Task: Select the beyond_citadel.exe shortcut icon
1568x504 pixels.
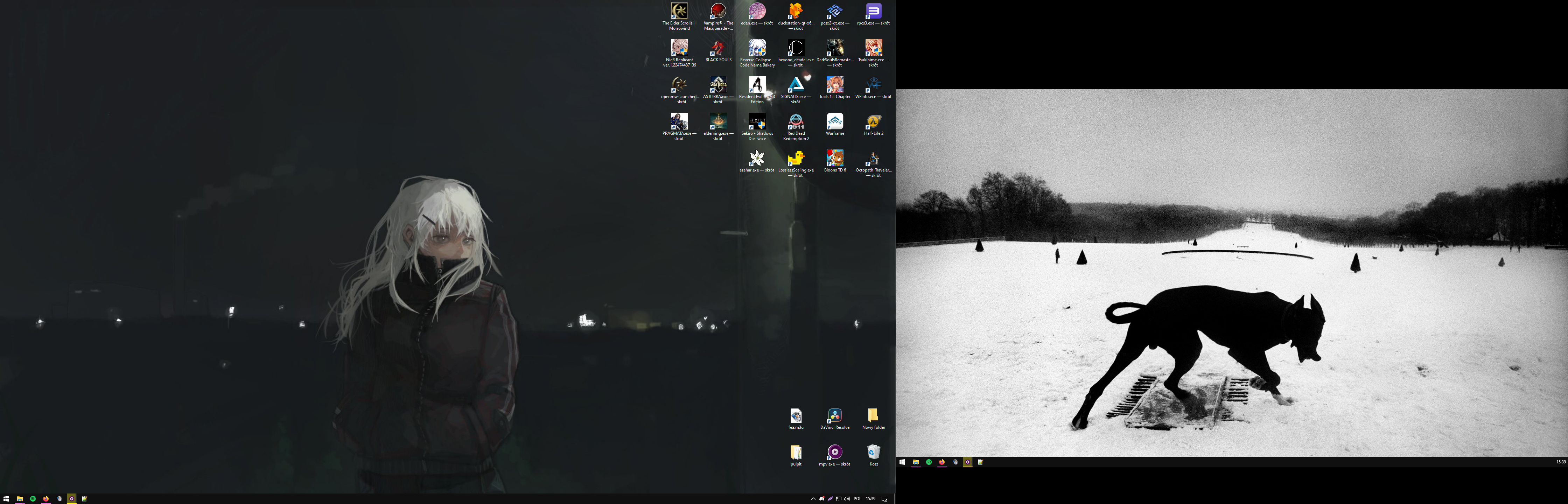Action: (796, 53)
